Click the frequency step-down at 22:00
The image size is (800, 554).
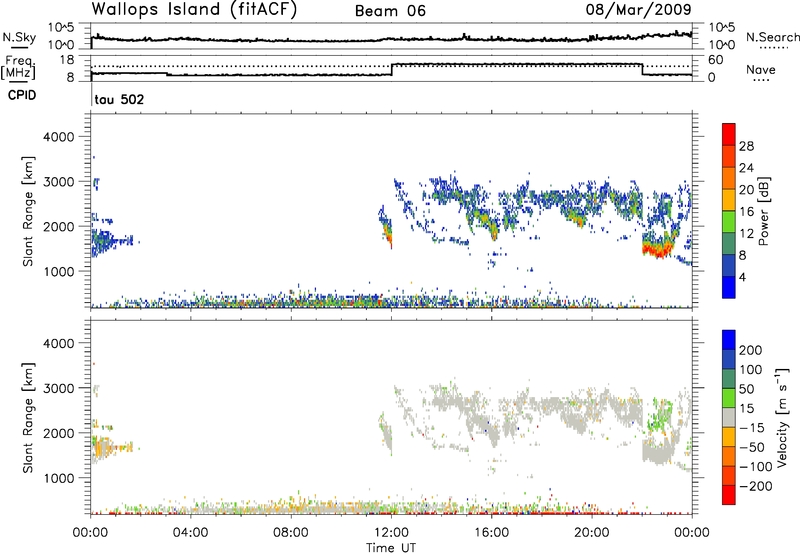coord(642,69)
